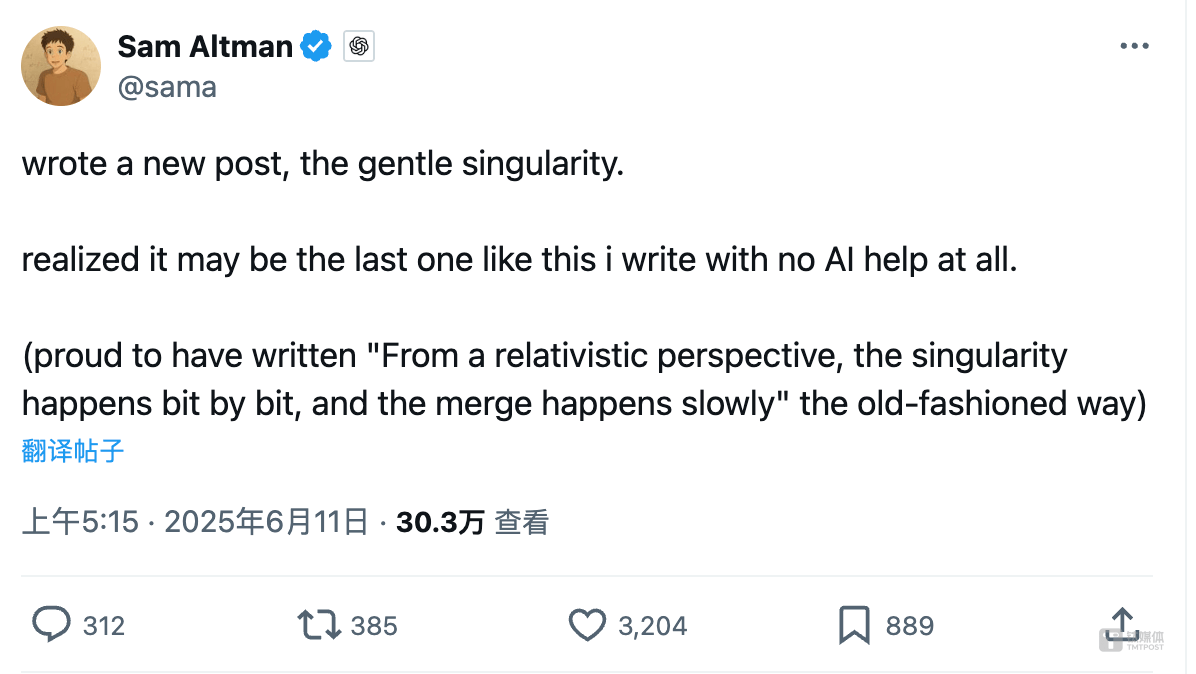
Task: Open Sam Altman's profile avatar
Action: (x=61, y=66)
